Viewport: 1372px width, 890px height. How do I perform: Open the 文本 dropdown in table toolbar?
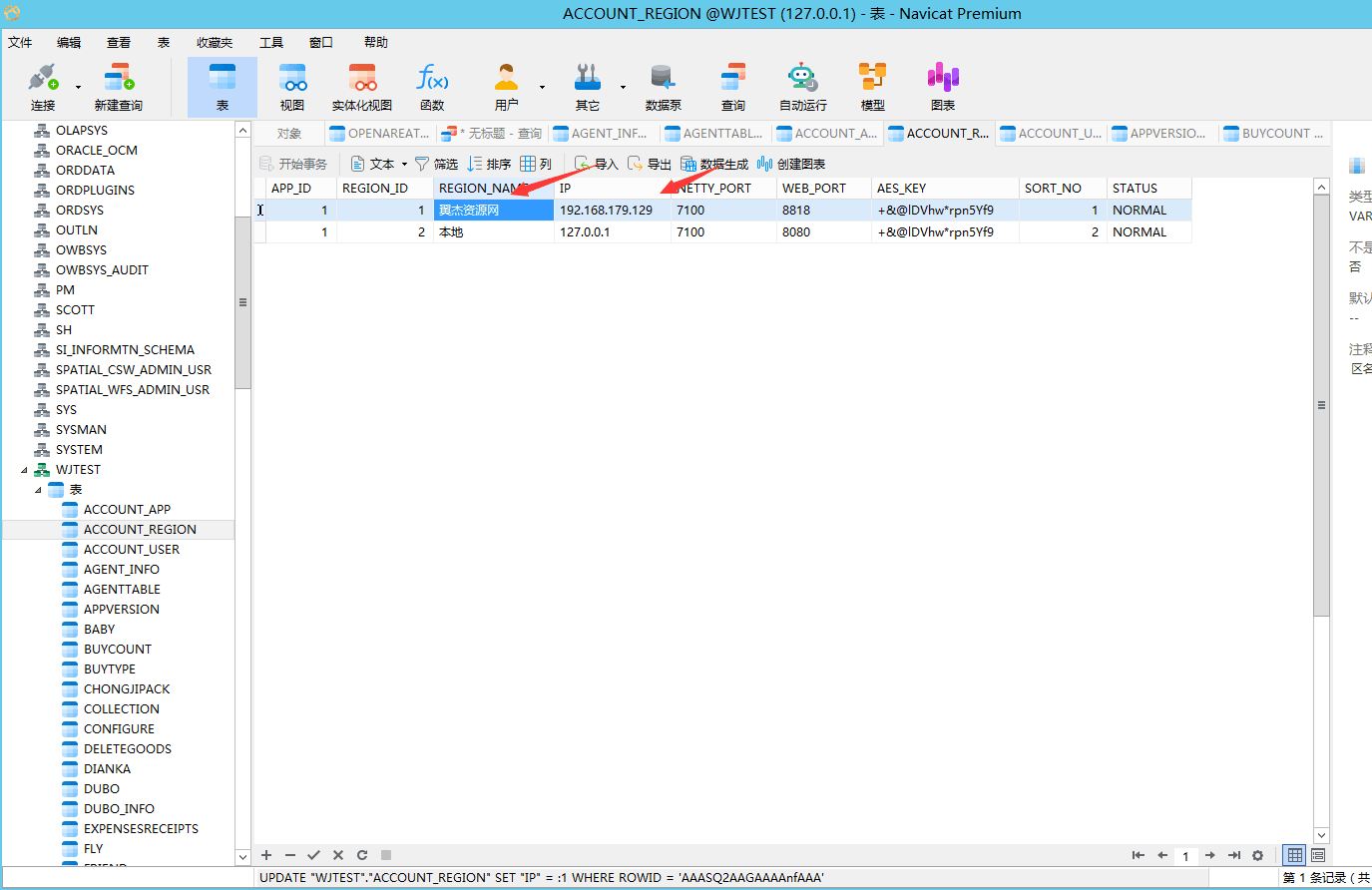tap(380, 164)
